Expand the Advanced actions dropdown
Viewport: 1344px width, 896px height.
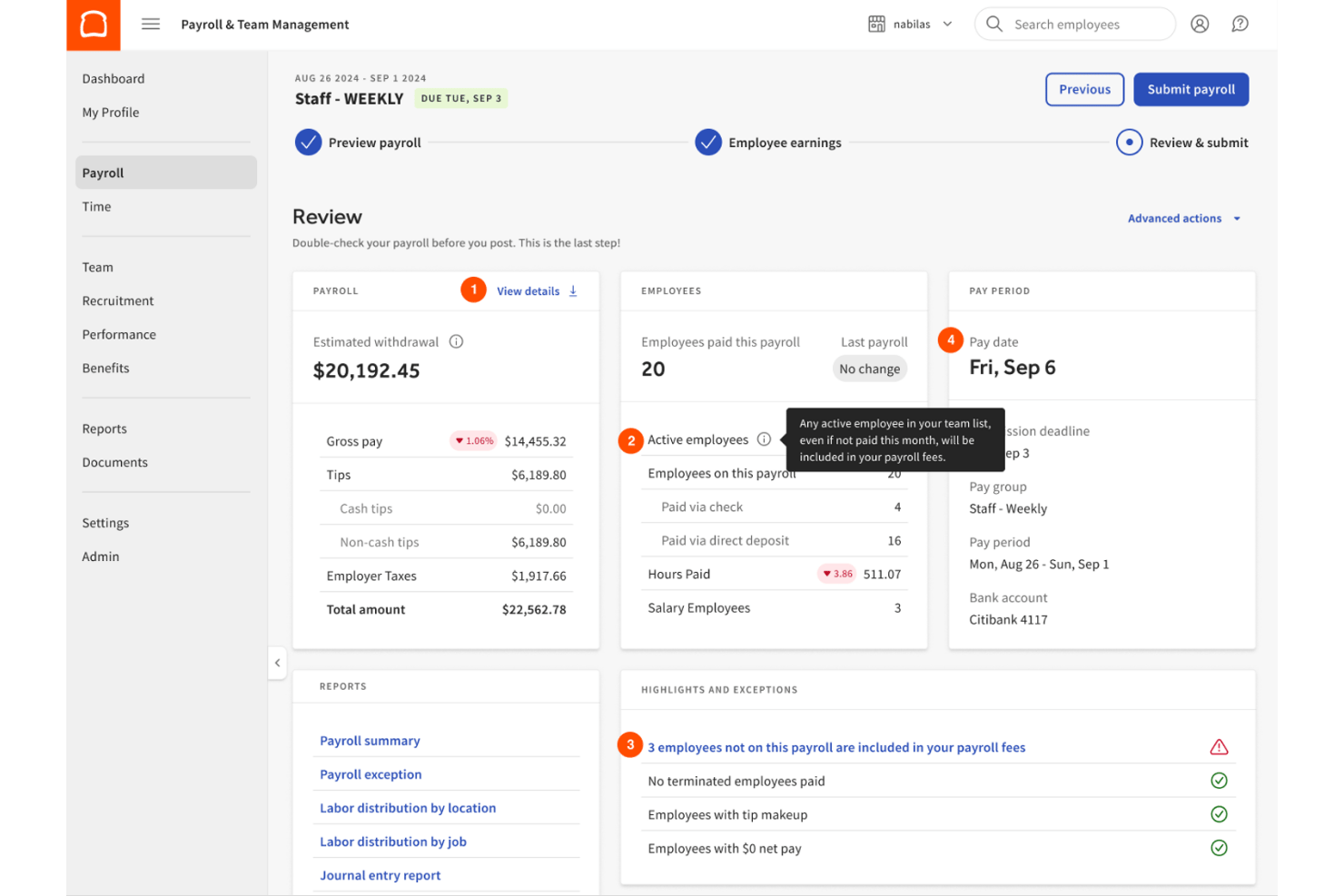[x=1184, y=219]
